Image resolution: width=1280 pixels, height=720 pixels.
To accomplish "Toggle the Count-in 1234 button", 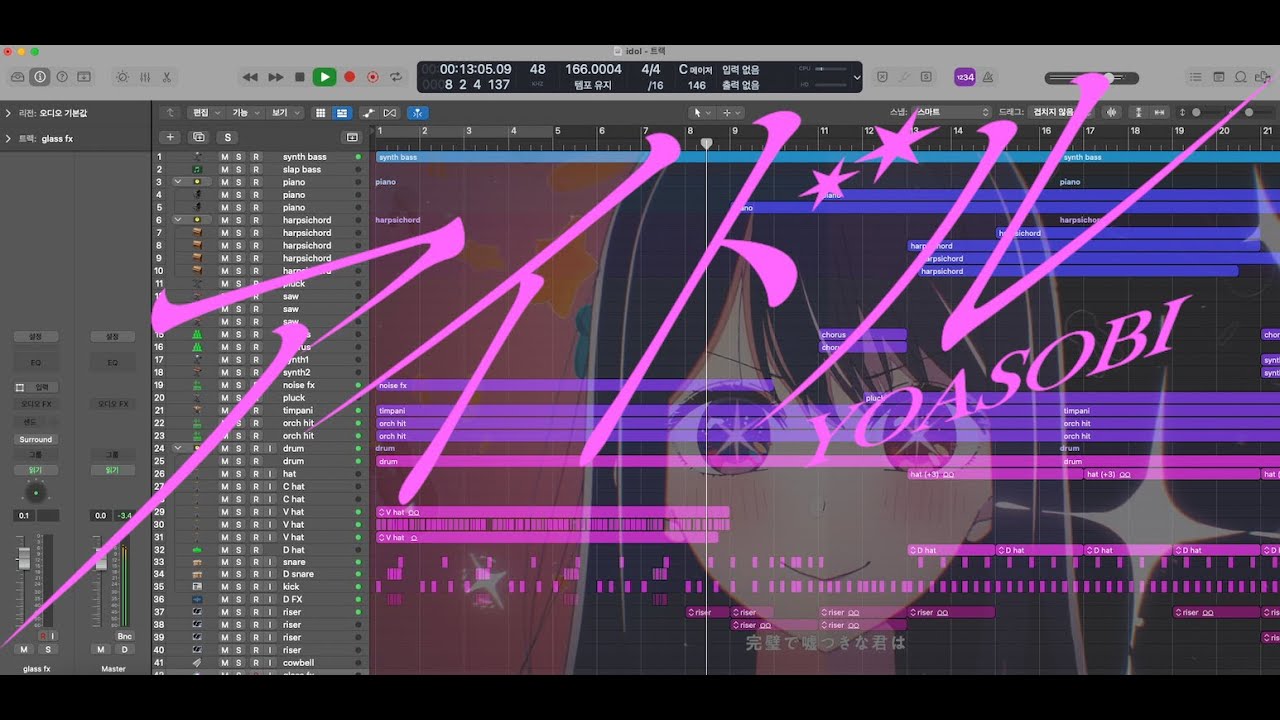I will click(x=965, y=77).
